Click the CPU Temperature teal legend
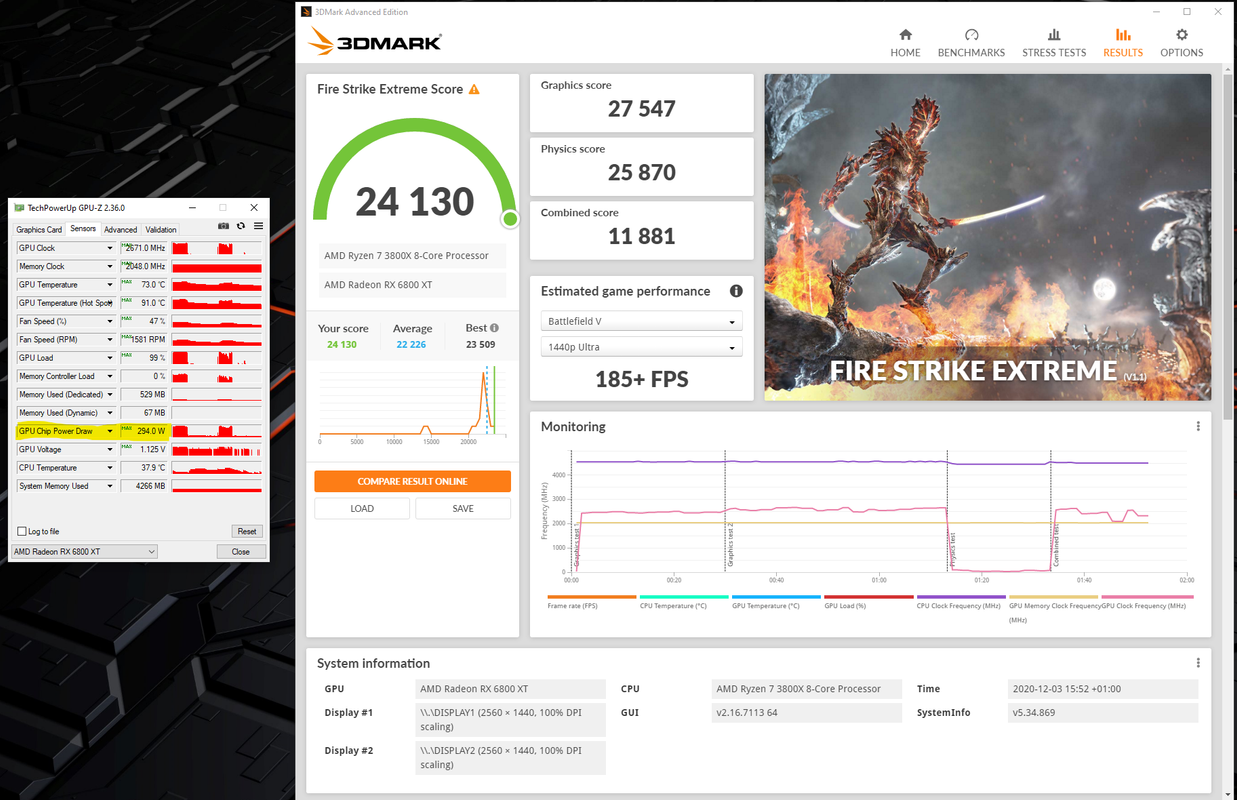Viewport: 1237px width, 800px height. 684,601
